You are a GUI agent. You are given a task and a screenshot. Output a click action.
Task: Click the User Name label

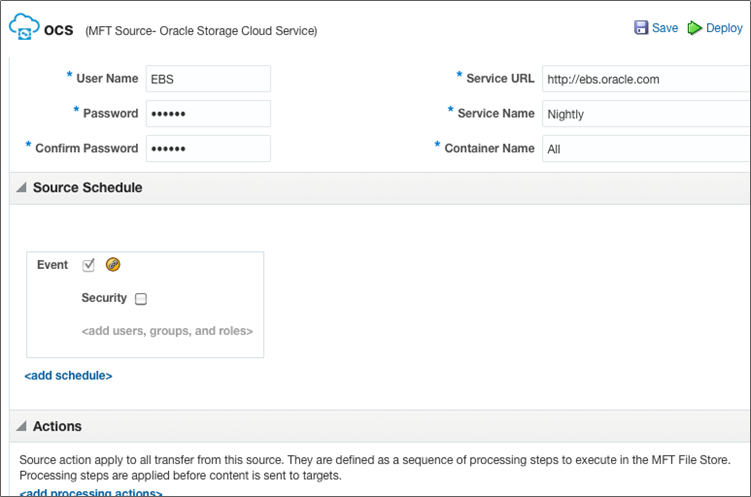[107, 79]
